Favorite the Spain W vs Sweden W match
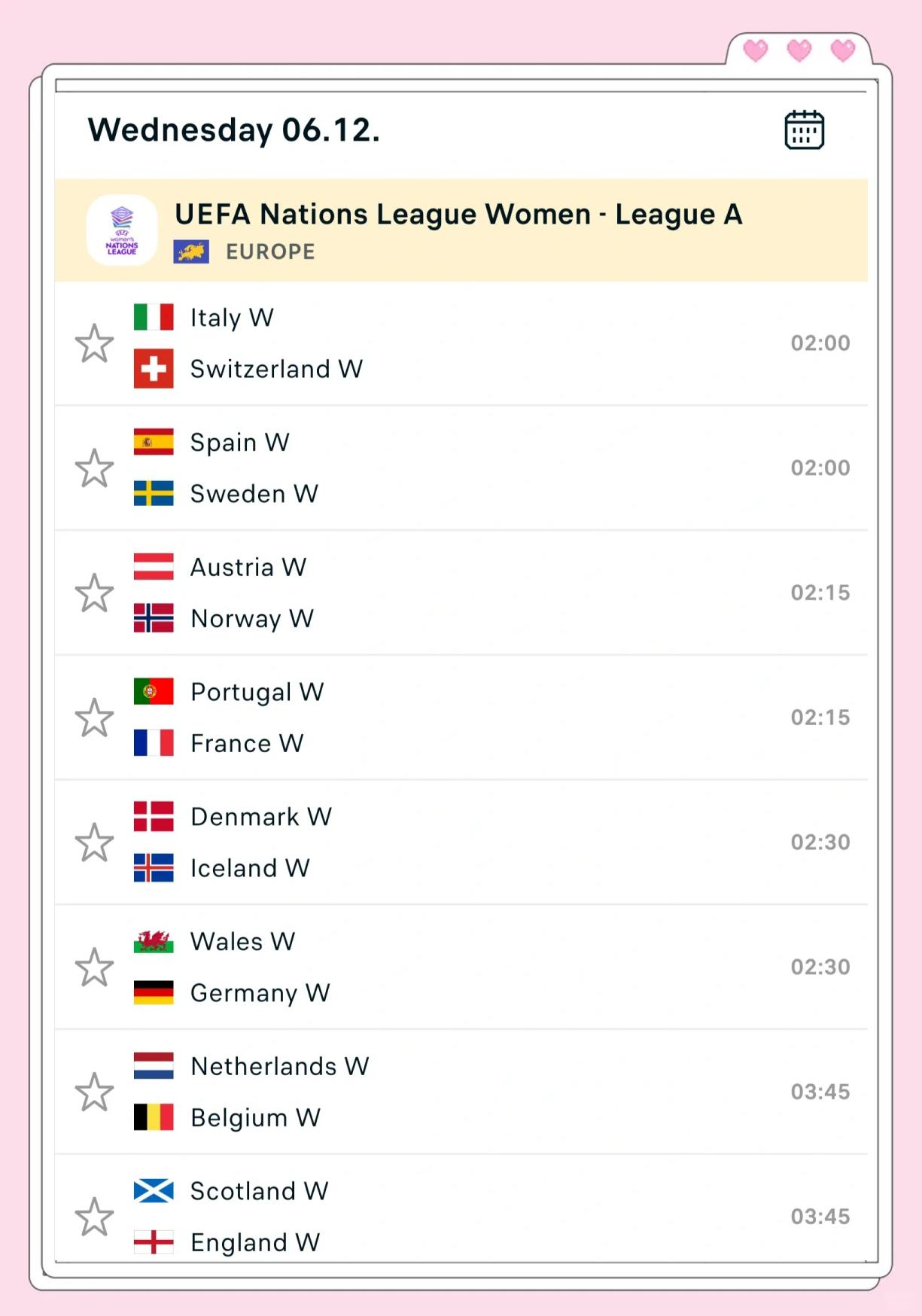Screen dimensions: 922x1316 coord(94,468)
